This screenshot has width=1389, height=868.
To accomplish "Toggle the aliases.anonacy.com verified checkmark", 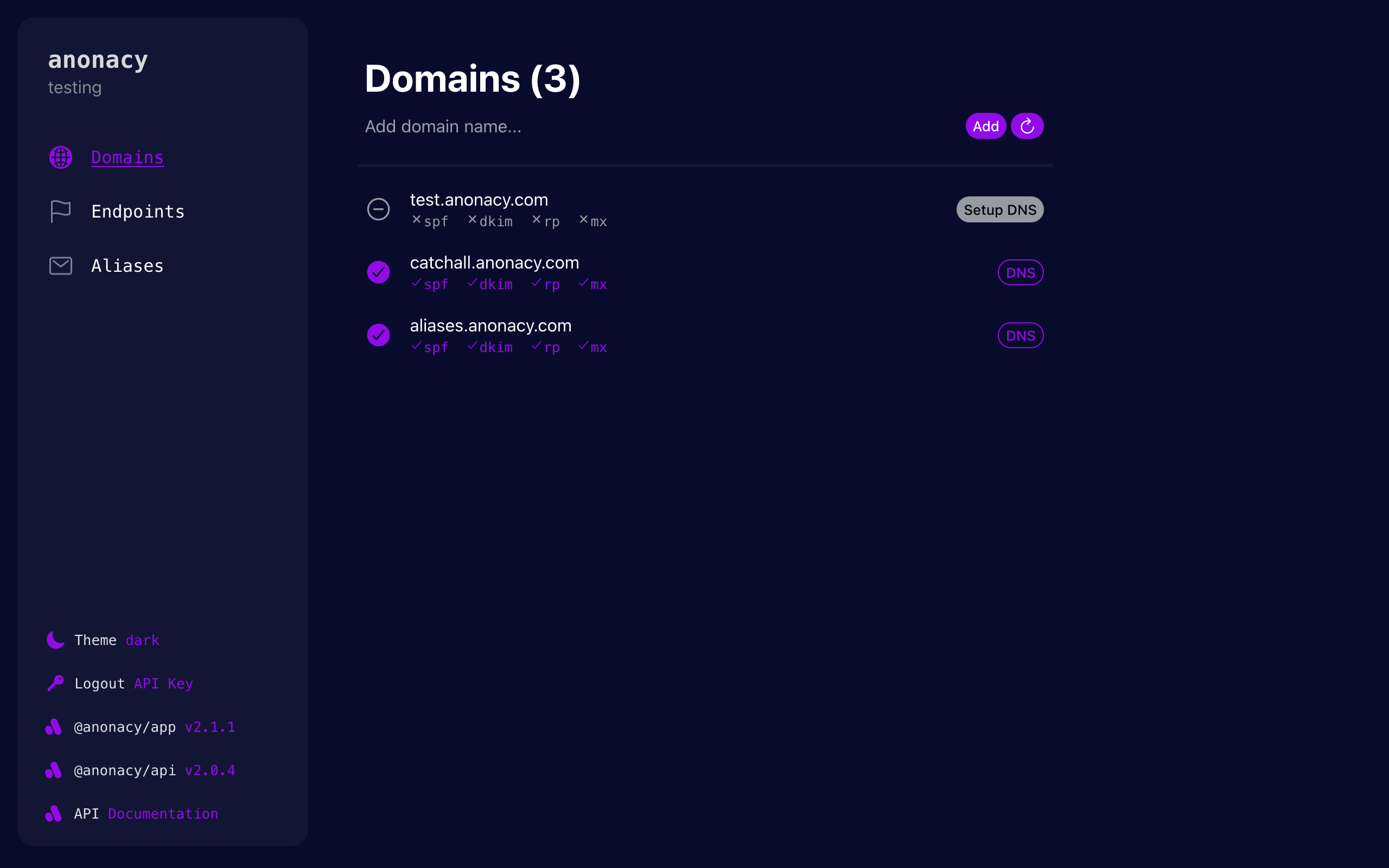I will click(378, 335).
